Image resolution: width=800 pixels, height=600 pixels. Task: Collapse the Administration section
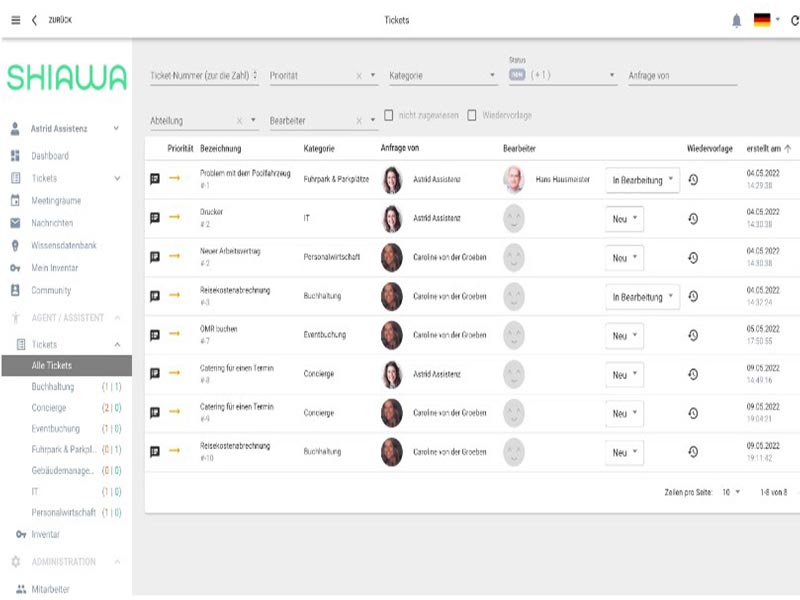pyautogui.click(x=117, y=562)
